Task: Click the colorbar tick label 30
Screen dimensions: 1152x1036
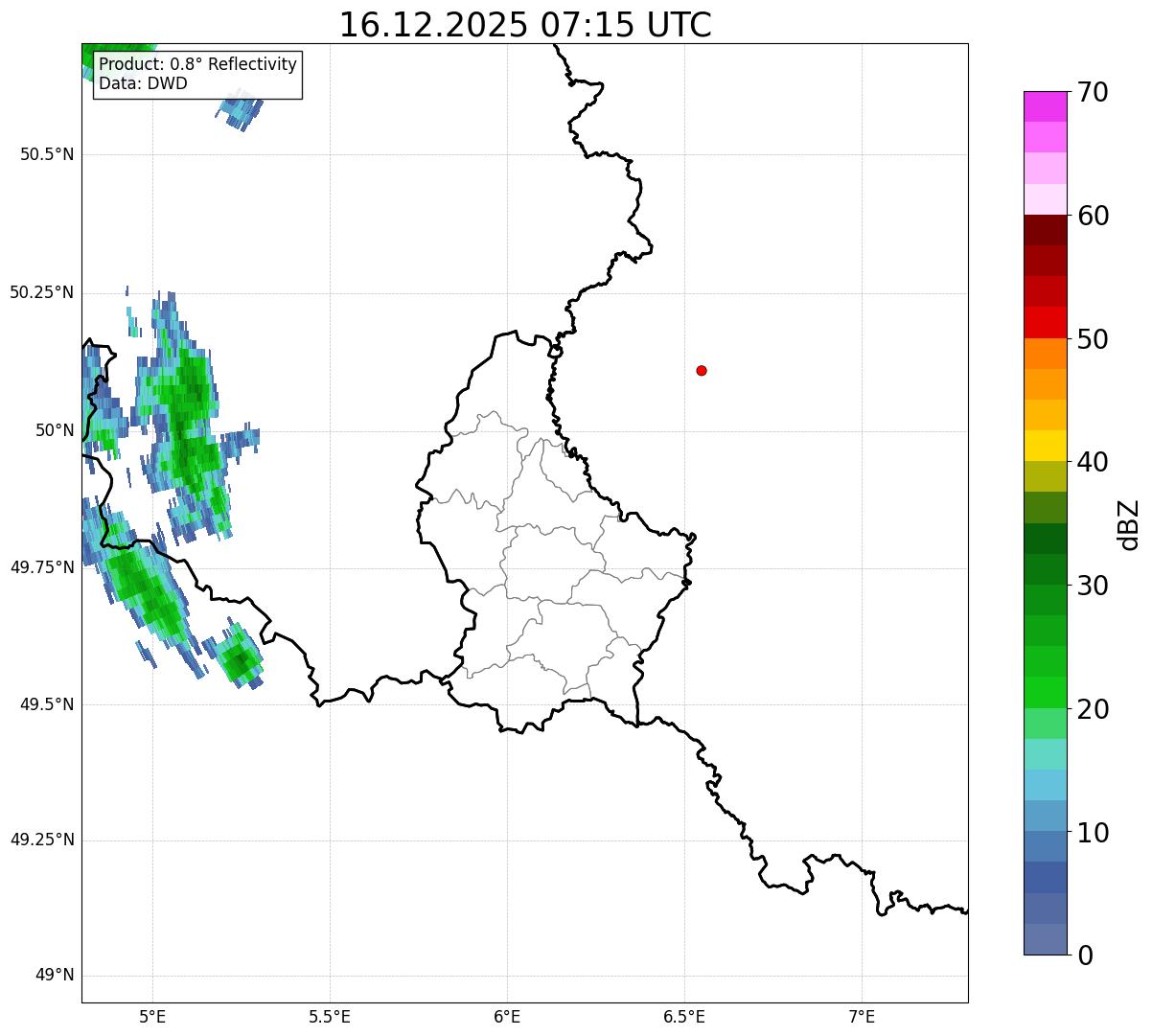Action: pos(1093,586)
